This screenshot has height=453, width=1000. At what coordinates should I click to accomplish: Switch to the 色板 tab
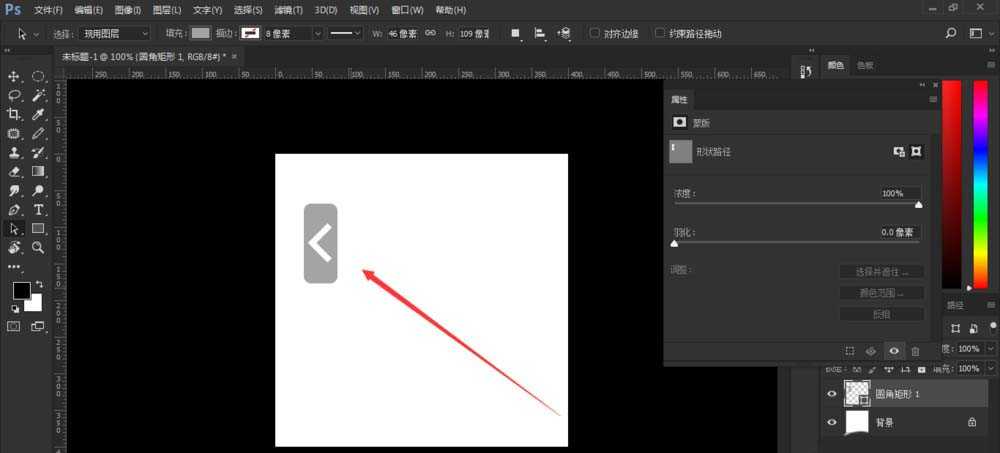point(864,65)
